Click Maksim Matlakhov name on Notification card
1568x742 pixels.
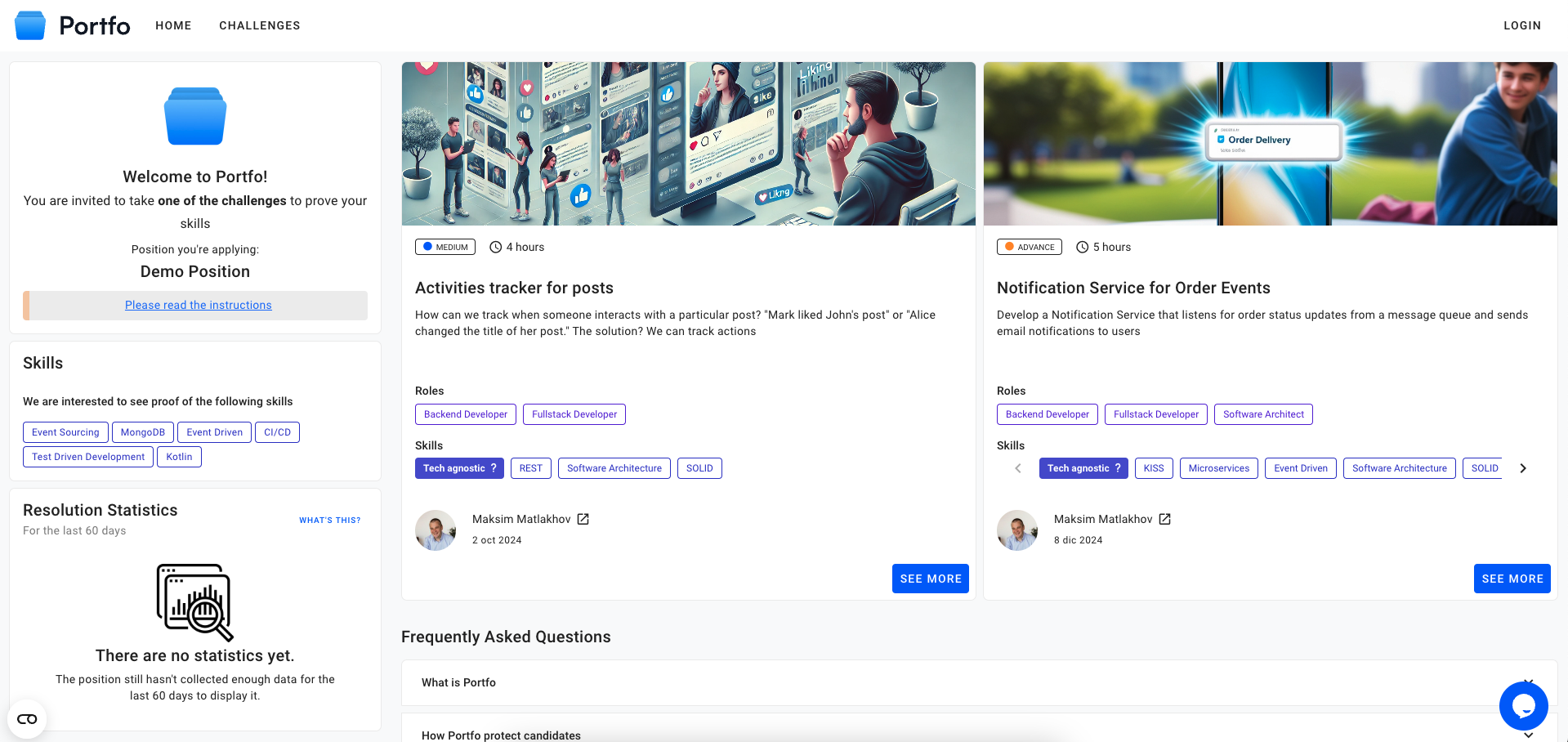[x=1103, y=519]
